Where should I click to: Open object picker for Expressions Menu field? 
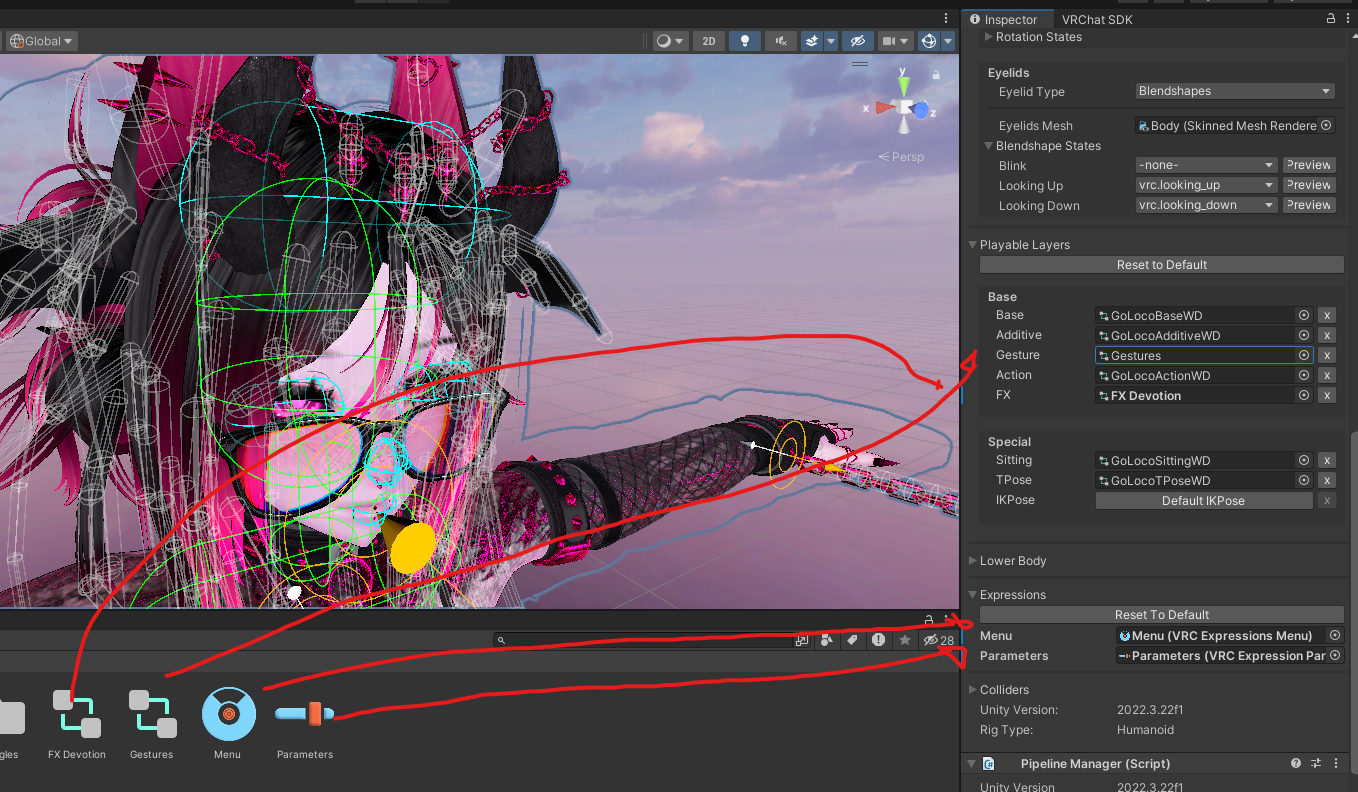1335,635
